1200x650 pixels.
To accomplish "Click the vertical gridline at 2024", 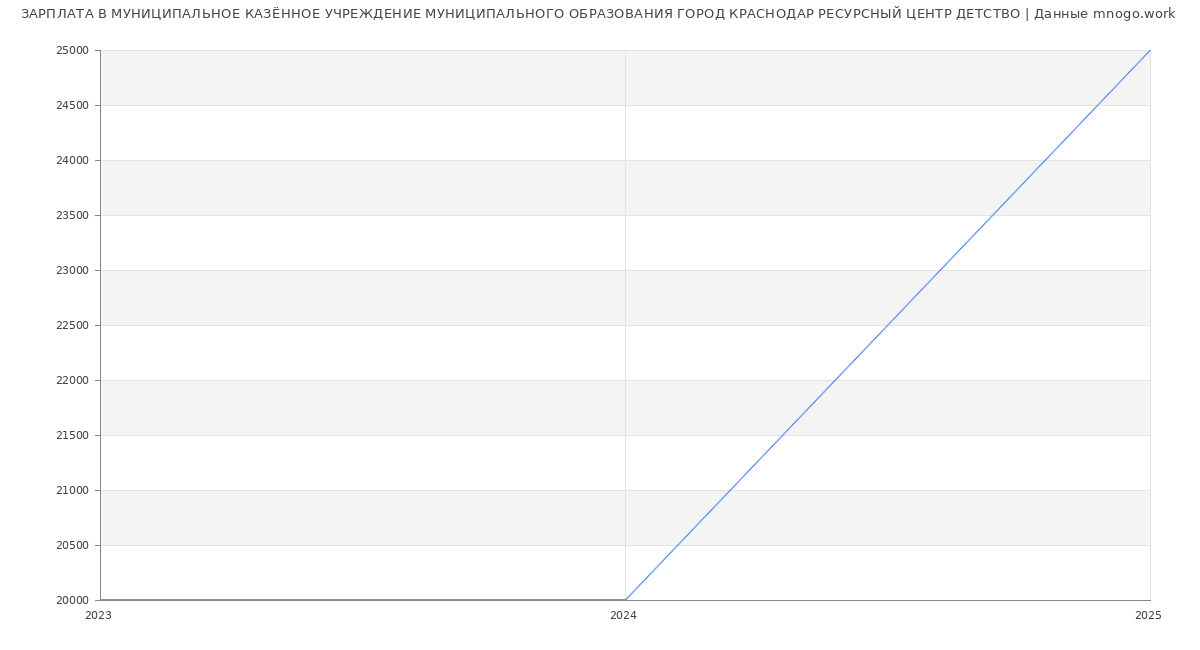I will [625, 300].
